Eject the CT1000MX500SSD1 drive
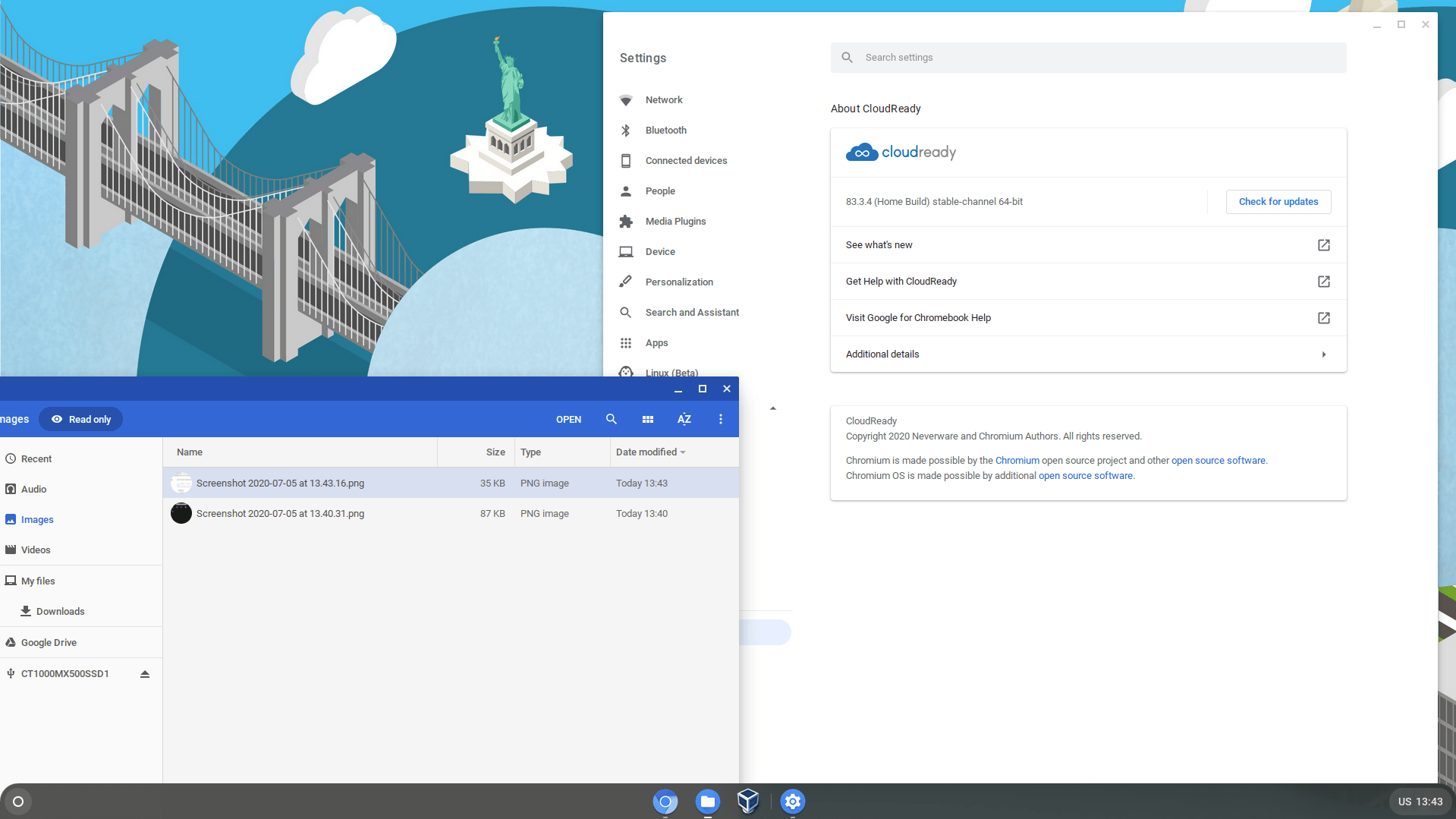This screenshot has height=819, width=1456. click(x=145, y=674)
